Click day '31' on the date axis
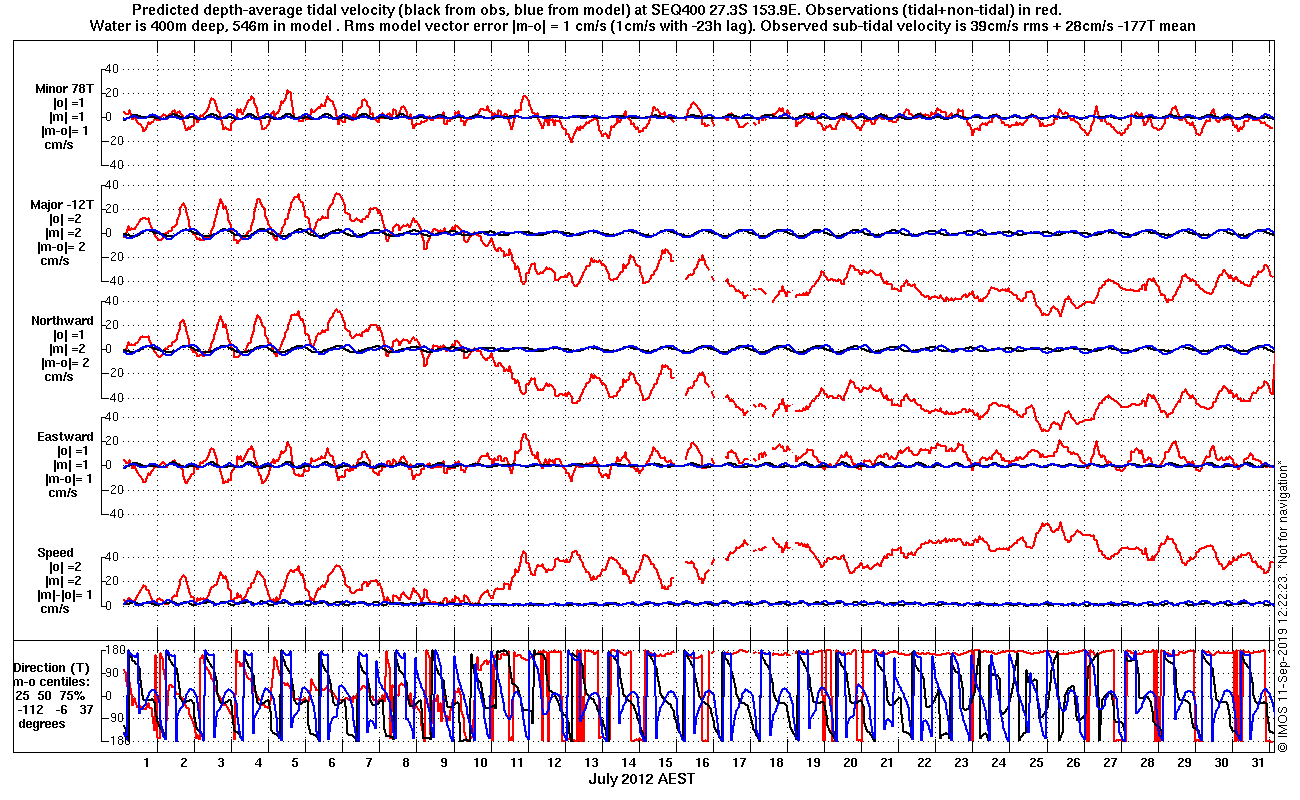The image size is (1300, 800). pos(1258,763)
